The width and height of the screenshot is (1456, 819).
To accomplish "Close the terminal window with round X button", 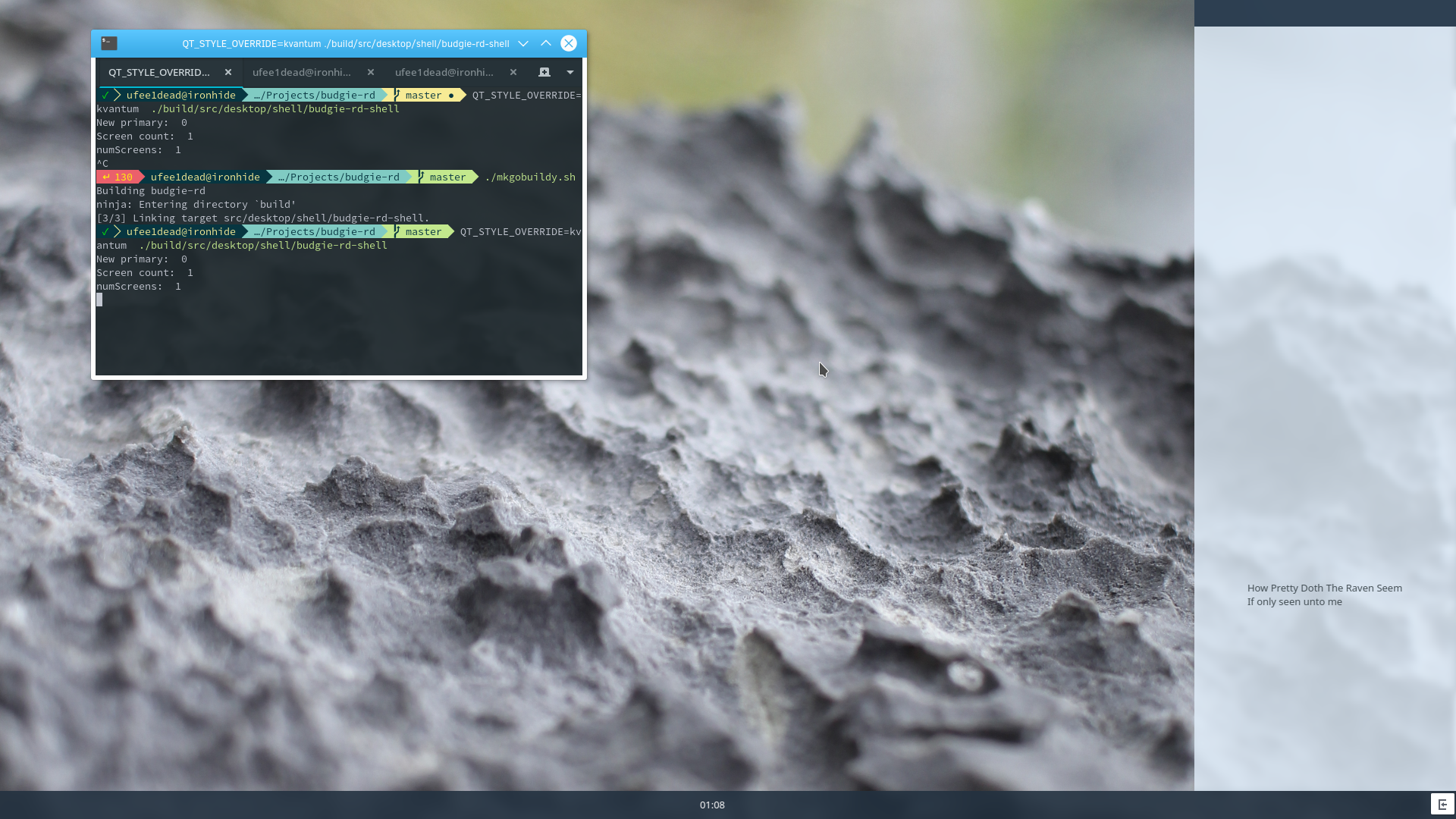I will [569, 43].
